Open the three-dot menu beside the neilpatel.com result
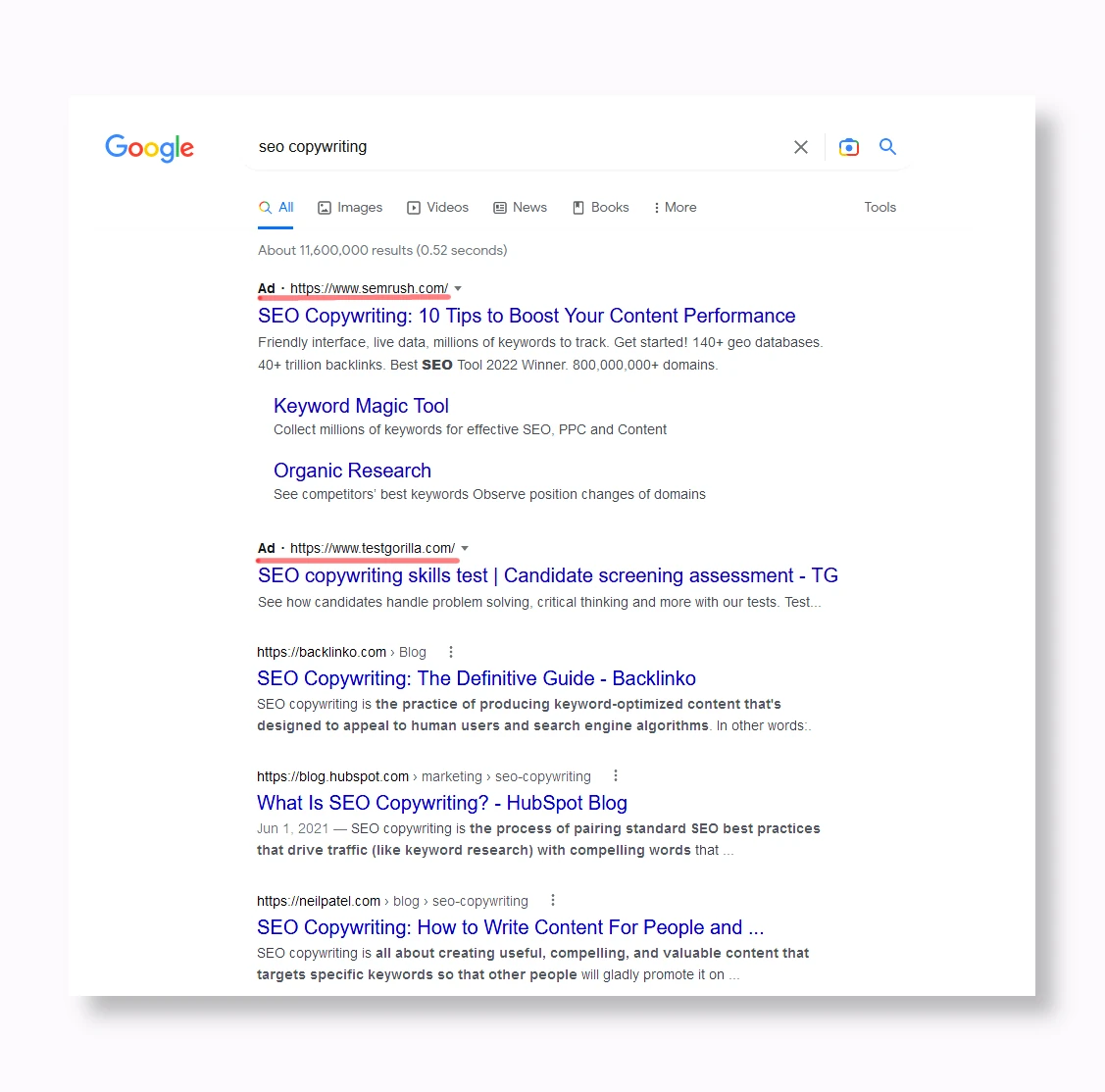The width and height of the screenshot is (1105, 1092). point(552,899)
